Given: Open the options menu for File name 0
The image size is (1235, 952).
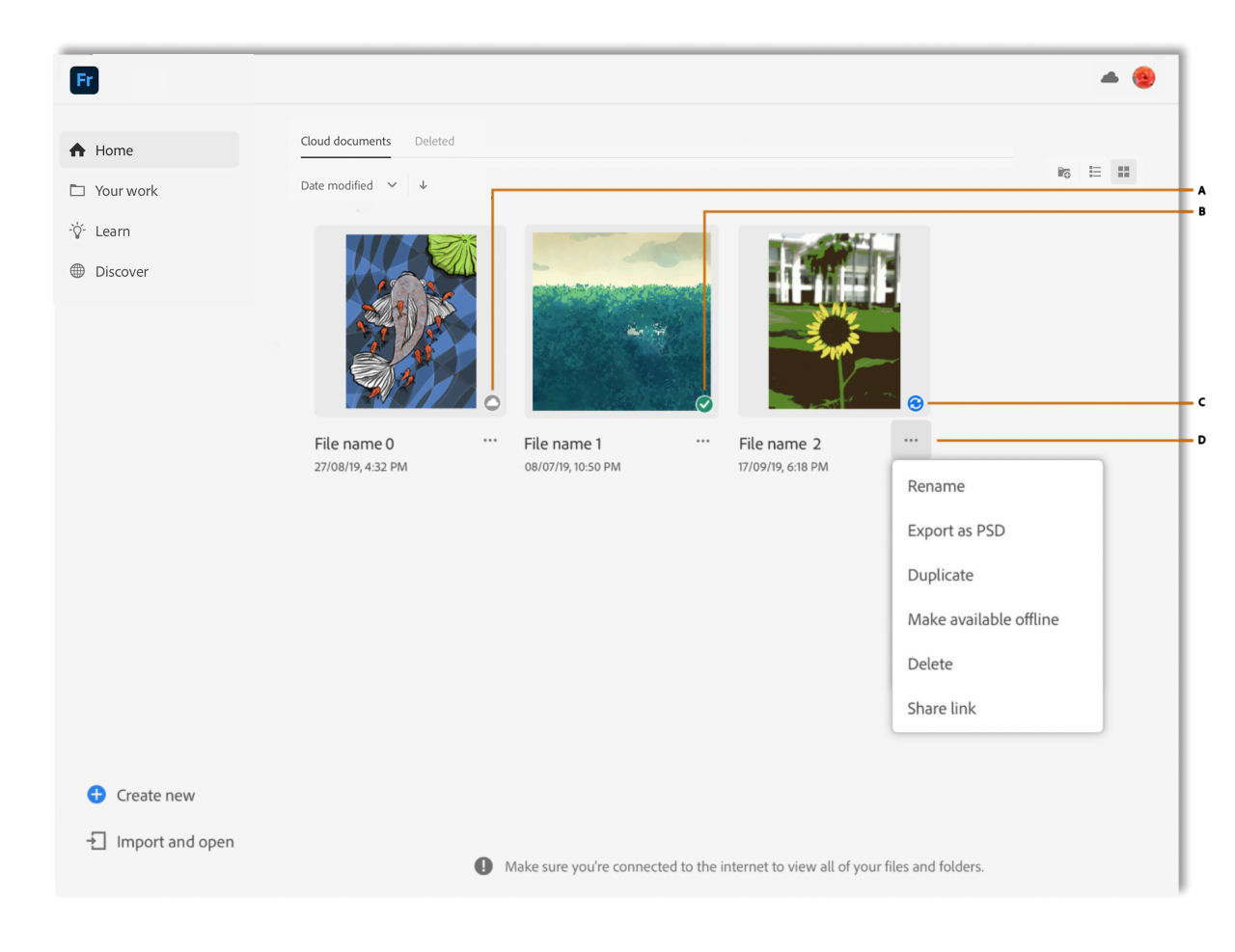Looking at the screenshot, I should (490, 440).
